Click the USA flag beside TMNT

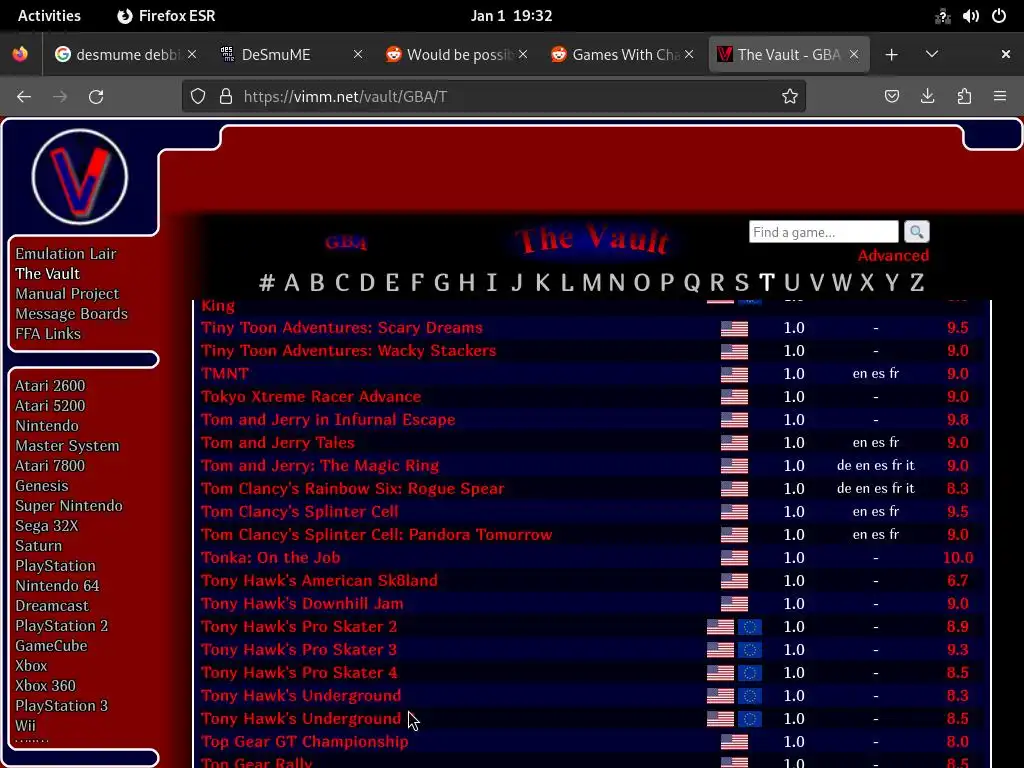(734, 374)
